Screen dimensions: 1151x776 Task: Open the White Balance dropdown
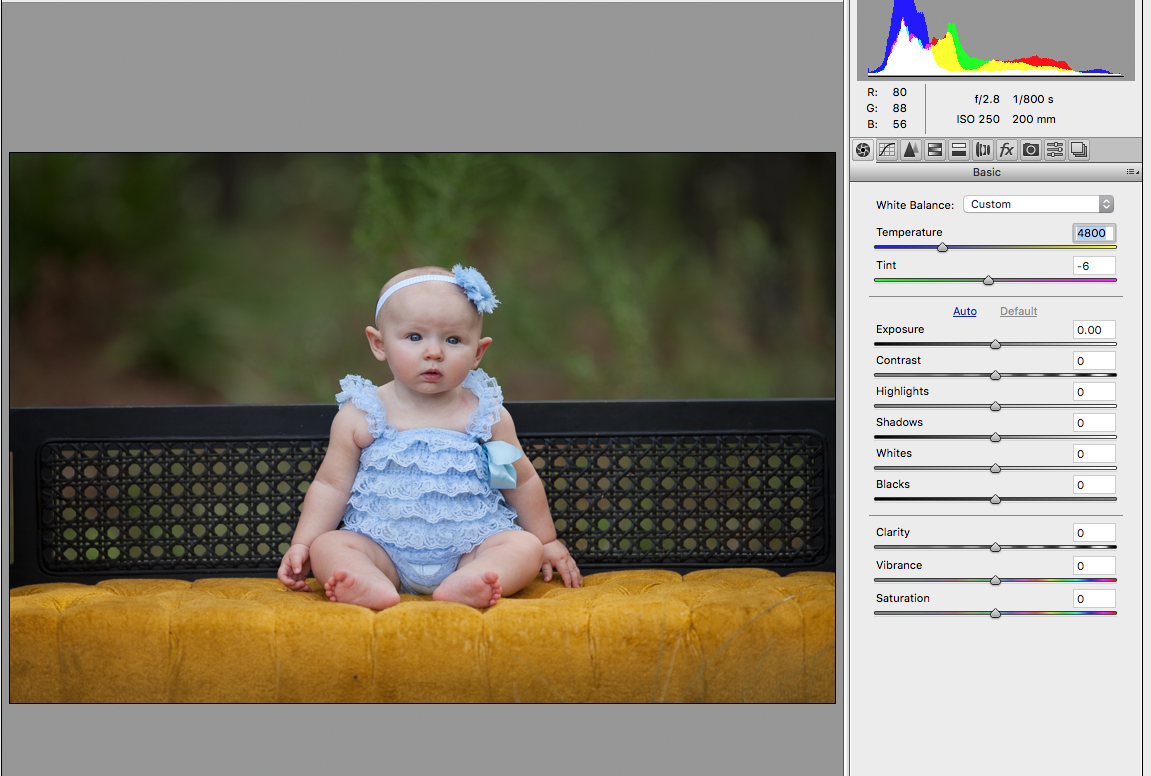pyautogui.click(x=1038, y=204)
